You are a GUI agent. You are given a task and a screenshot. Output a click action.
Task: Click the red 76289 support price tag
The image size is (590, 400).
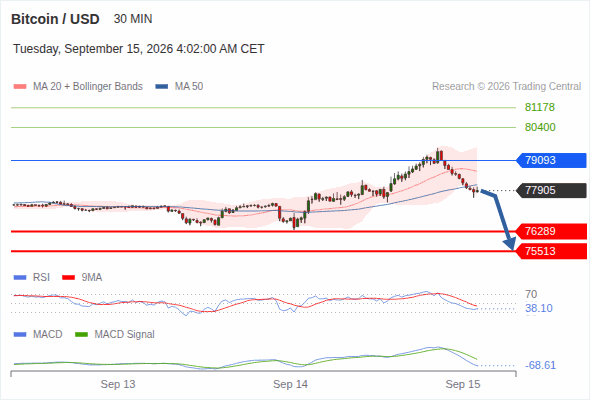pyautogui.click(x=551, y=231)
